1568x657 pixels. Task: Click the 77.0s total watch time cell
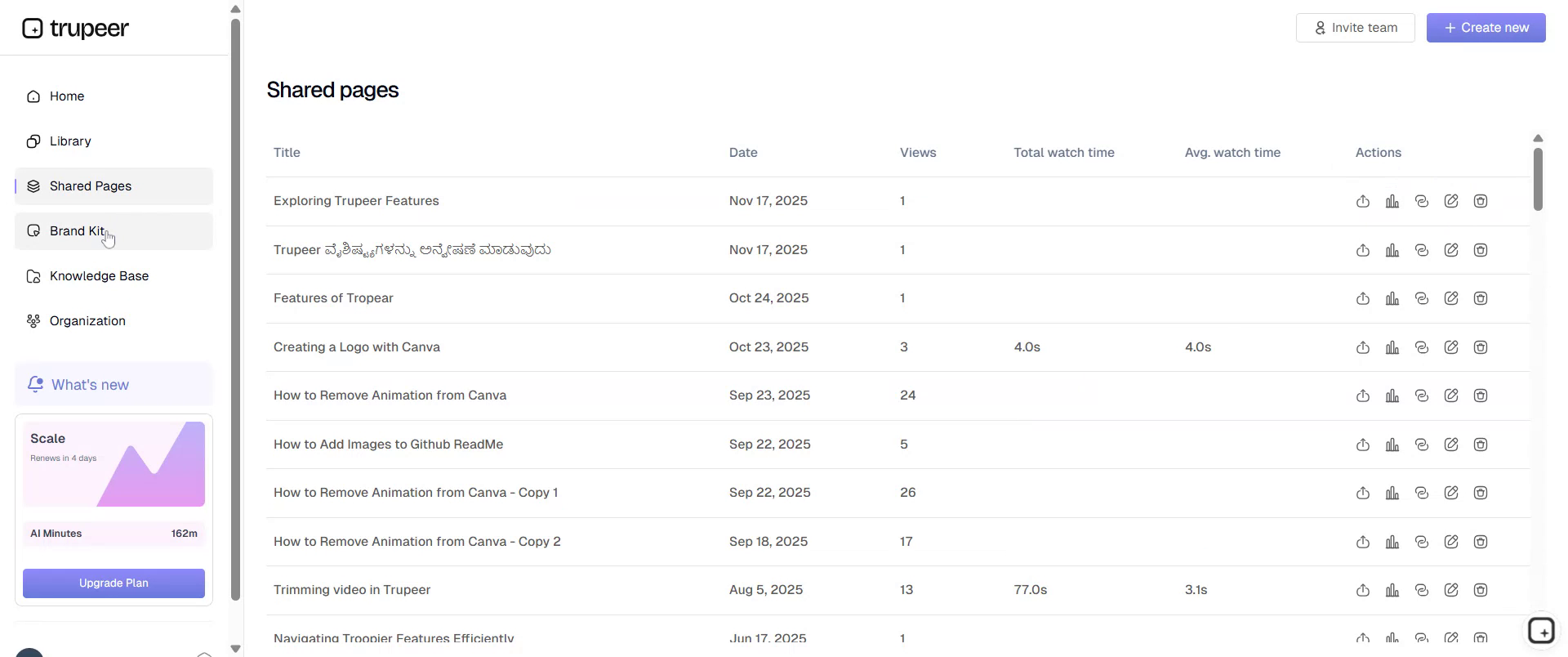(1031, 590)
